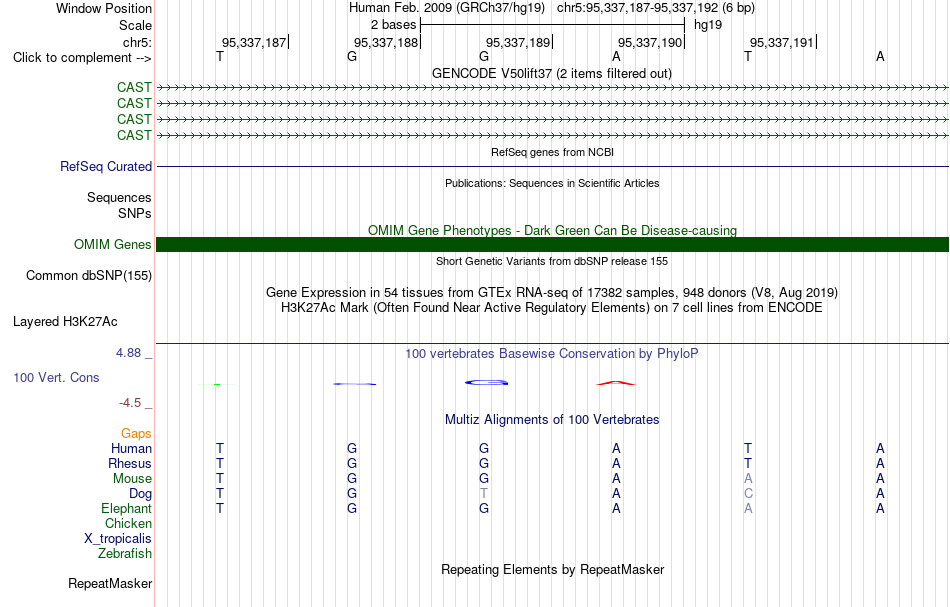The height and width of the screenshot is (607, 950).
Task: Click the Mouse row faded A base
Action: coord(748,479)
